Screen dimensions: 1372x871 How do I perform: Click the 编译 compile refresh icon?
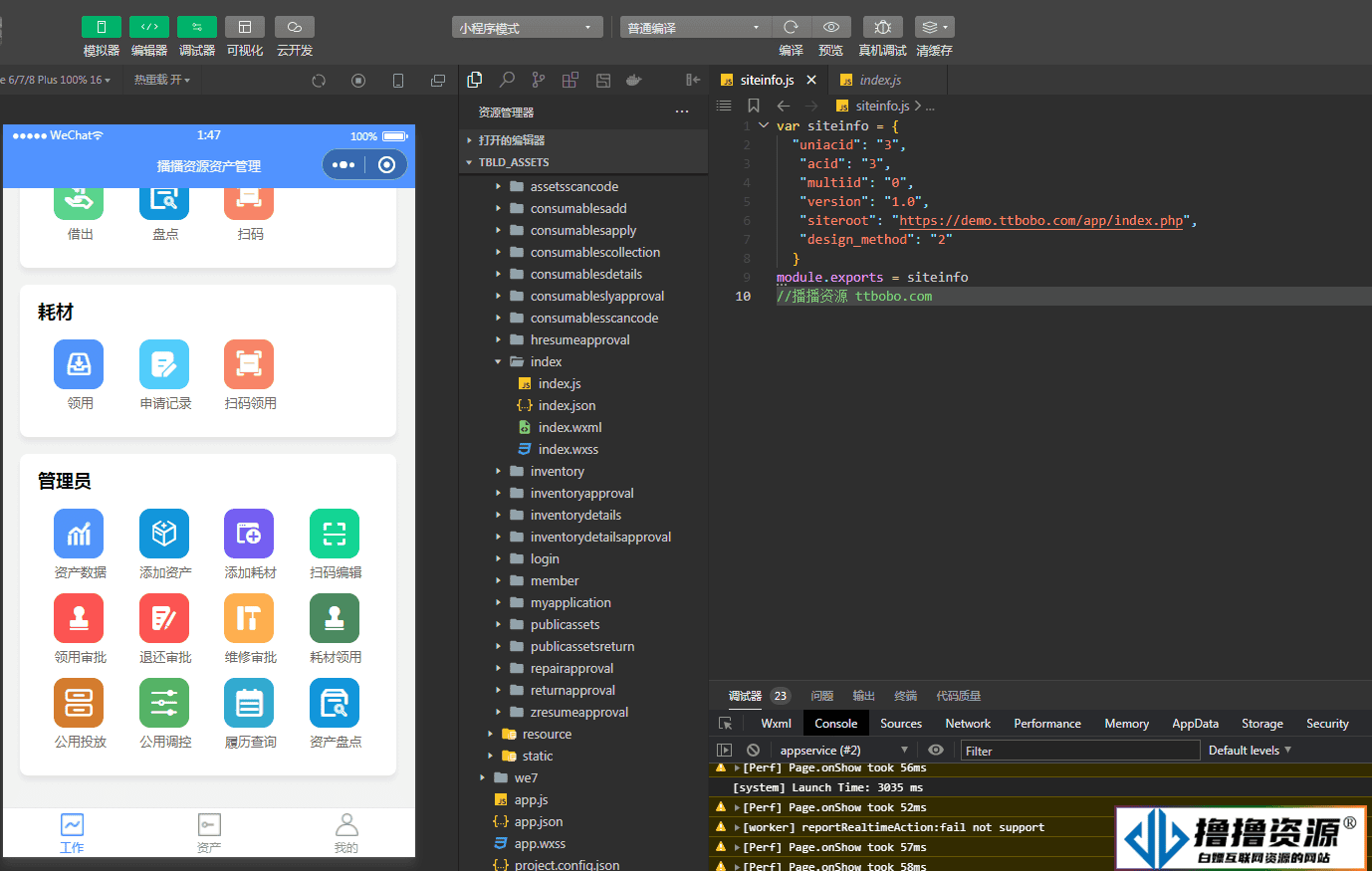pyautogui.click(x=791, y=27)
